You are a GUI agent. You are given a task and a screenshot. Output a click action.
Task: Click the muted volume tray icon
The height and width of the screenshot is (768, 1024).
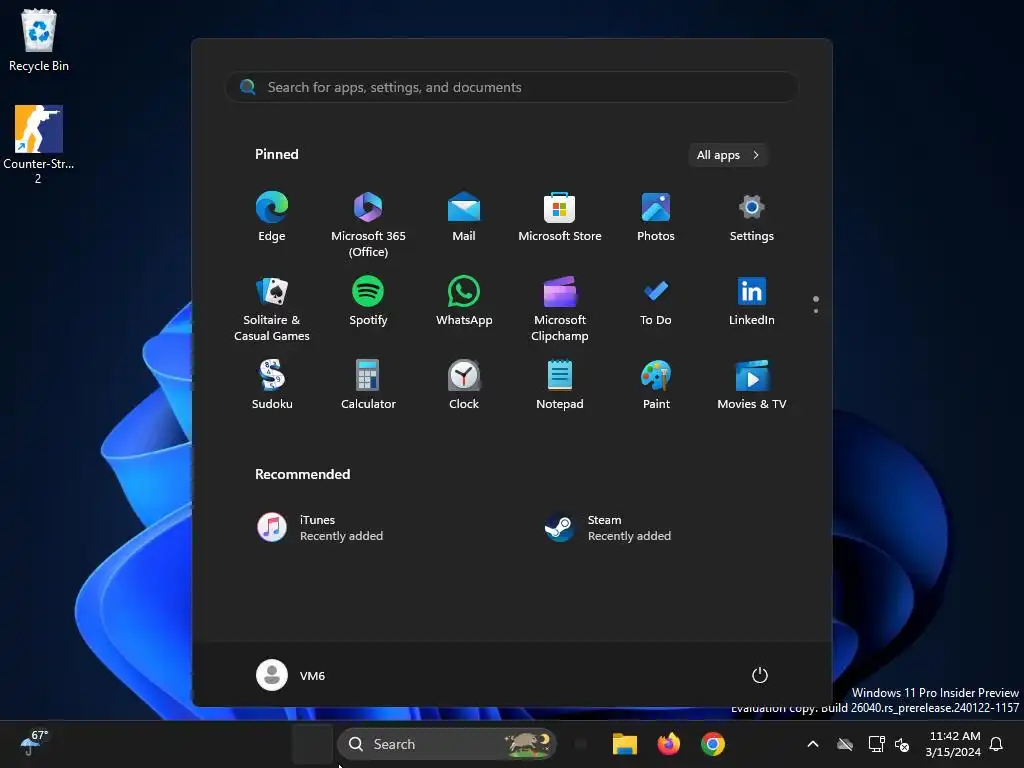tap(902, 744)
